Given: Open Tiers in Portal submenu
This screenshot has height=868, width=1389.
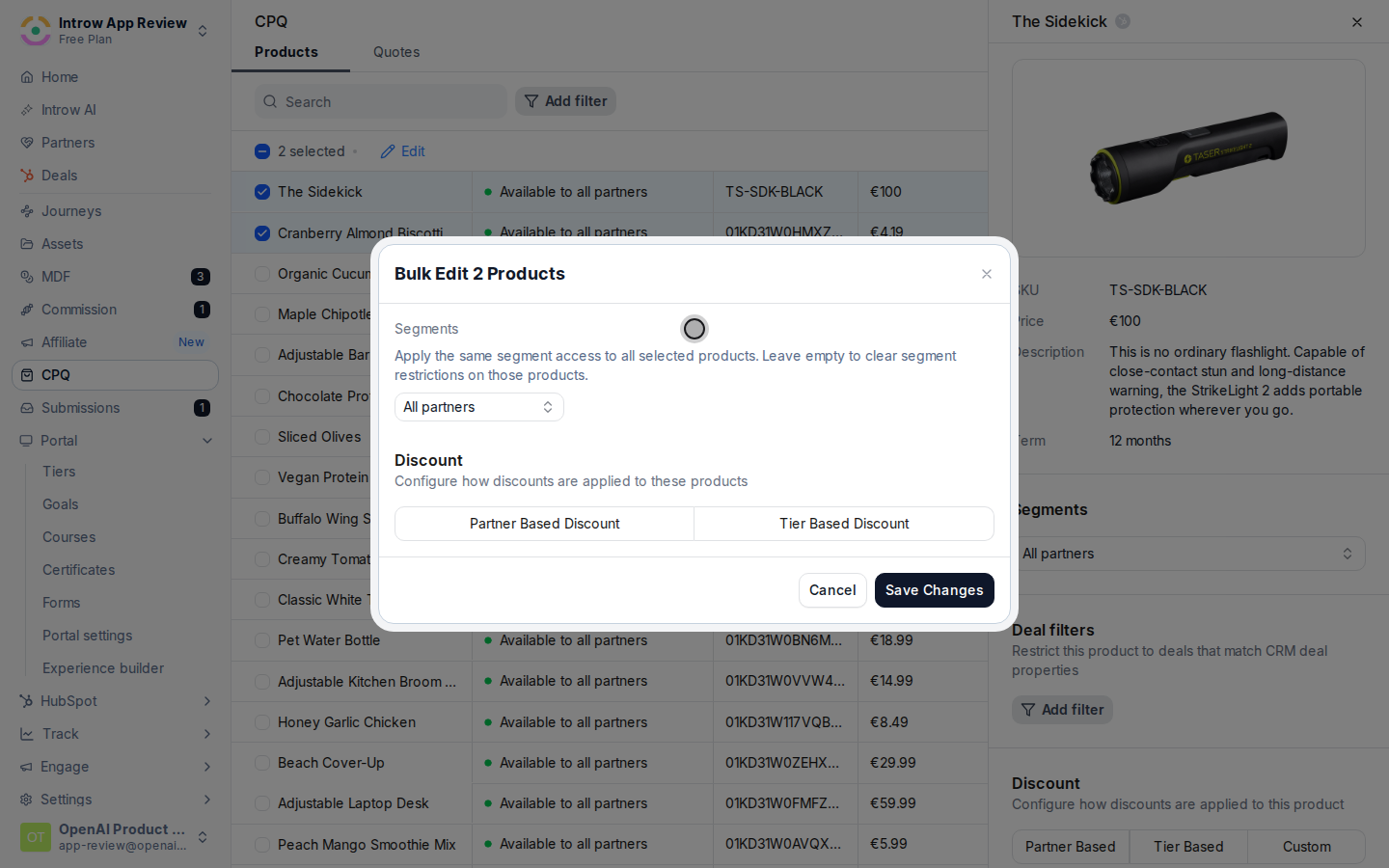Looking at the screenshot, I should coord(59,472).
